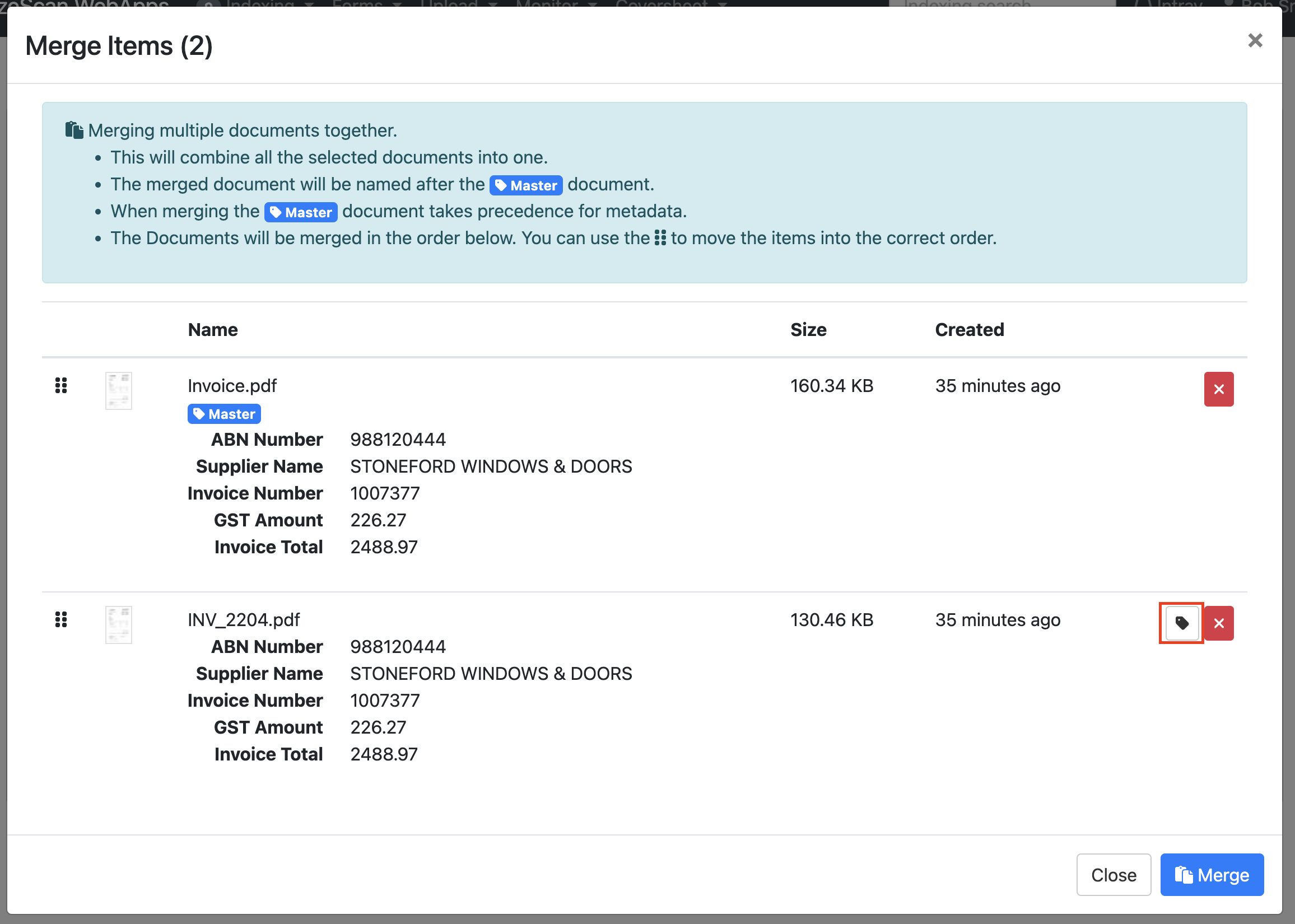Close the Merge Items dialog with X
Image resolution: width=1295 pixels, height=924 pixels.
pos(1255,40)
